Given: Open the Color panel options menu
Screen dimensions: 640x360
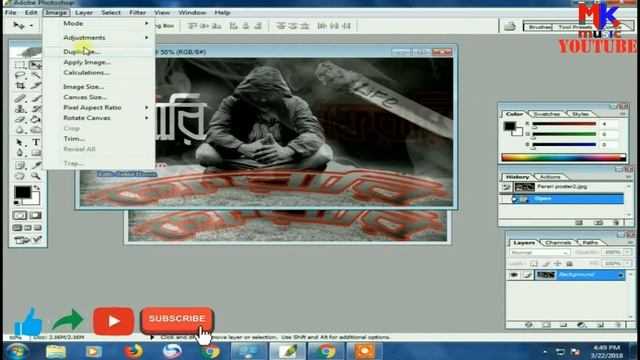Looking at the screenshot, I should coord(623,114).
